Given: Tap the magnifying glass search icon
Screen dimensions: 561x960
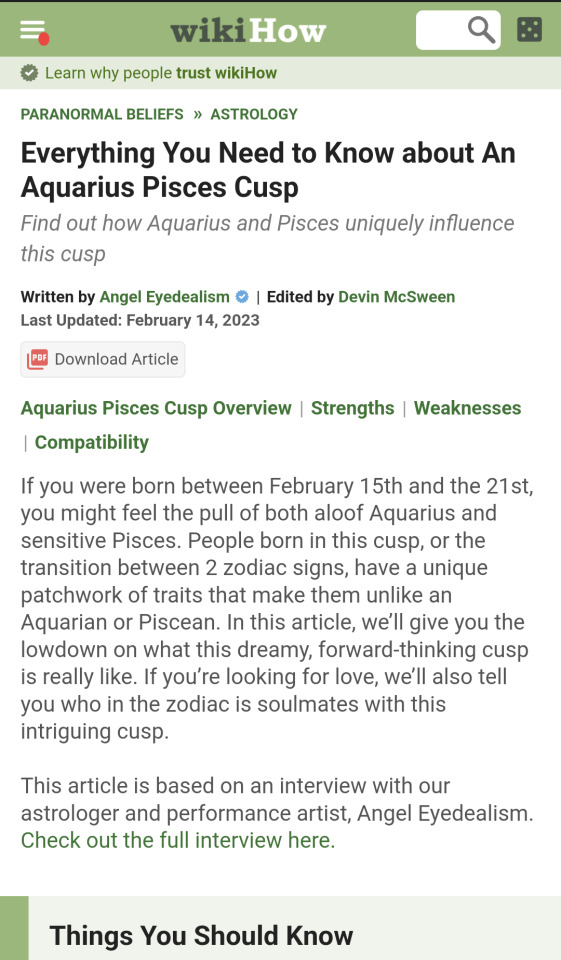Looking at the screenshot, I should [481, 29].
